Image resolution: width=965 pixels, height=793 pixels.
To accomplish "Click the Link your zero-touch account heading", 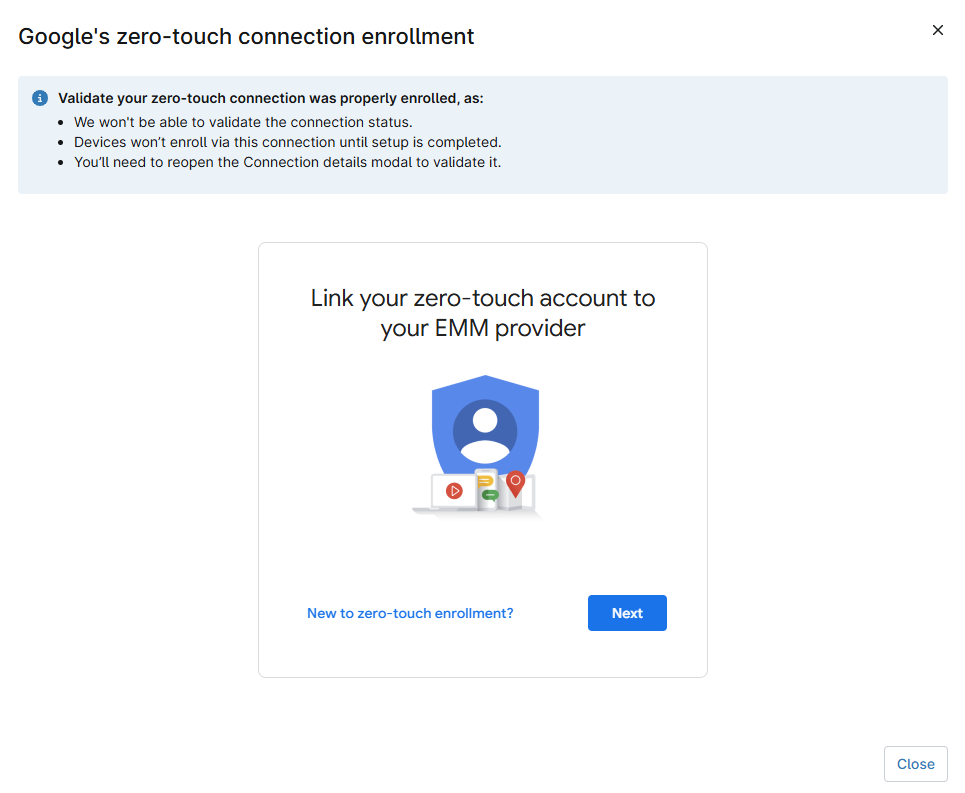I will click(482, 312).
